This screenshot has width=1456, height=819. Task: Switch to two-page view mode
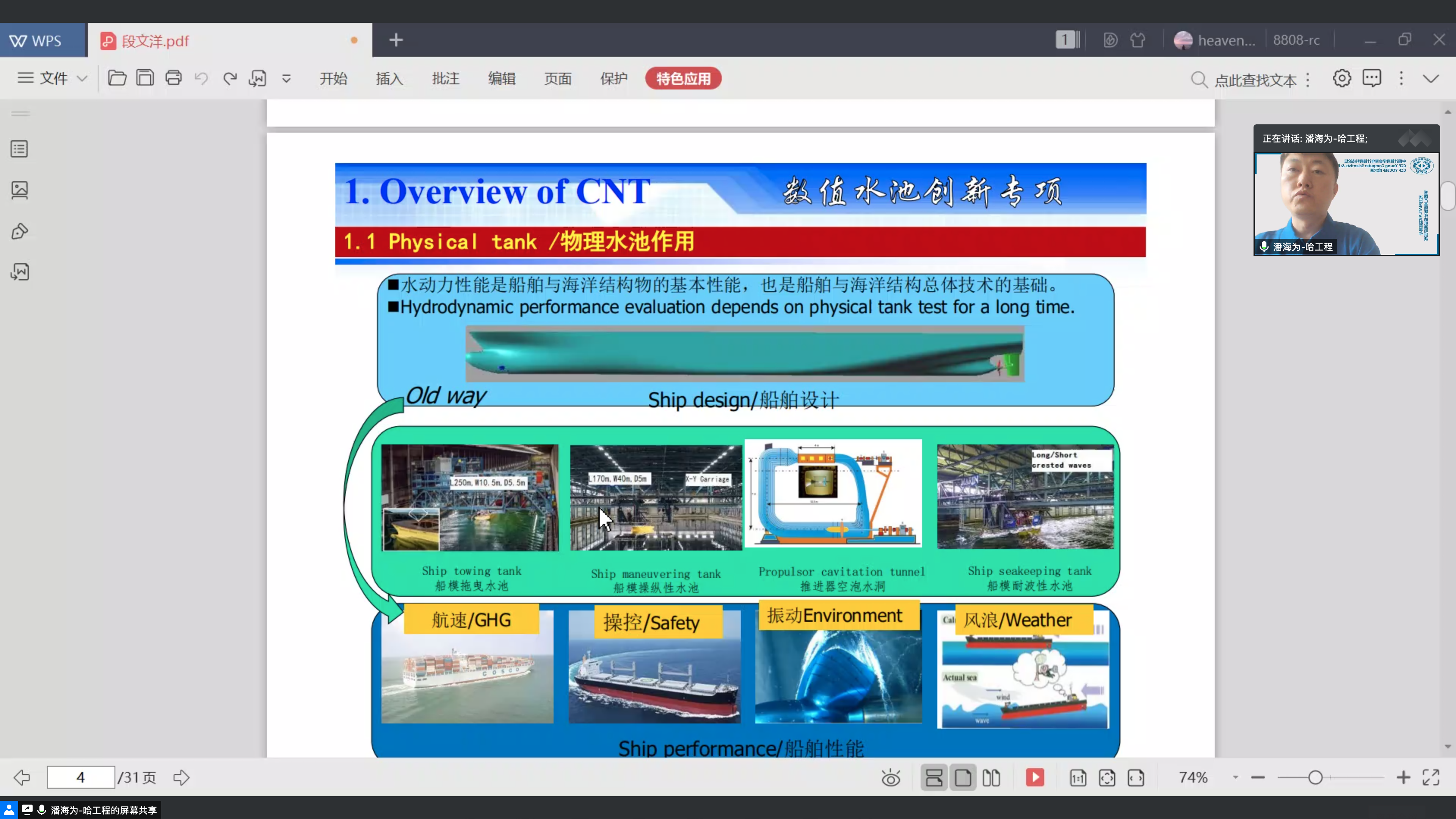(x=992, y=778)
